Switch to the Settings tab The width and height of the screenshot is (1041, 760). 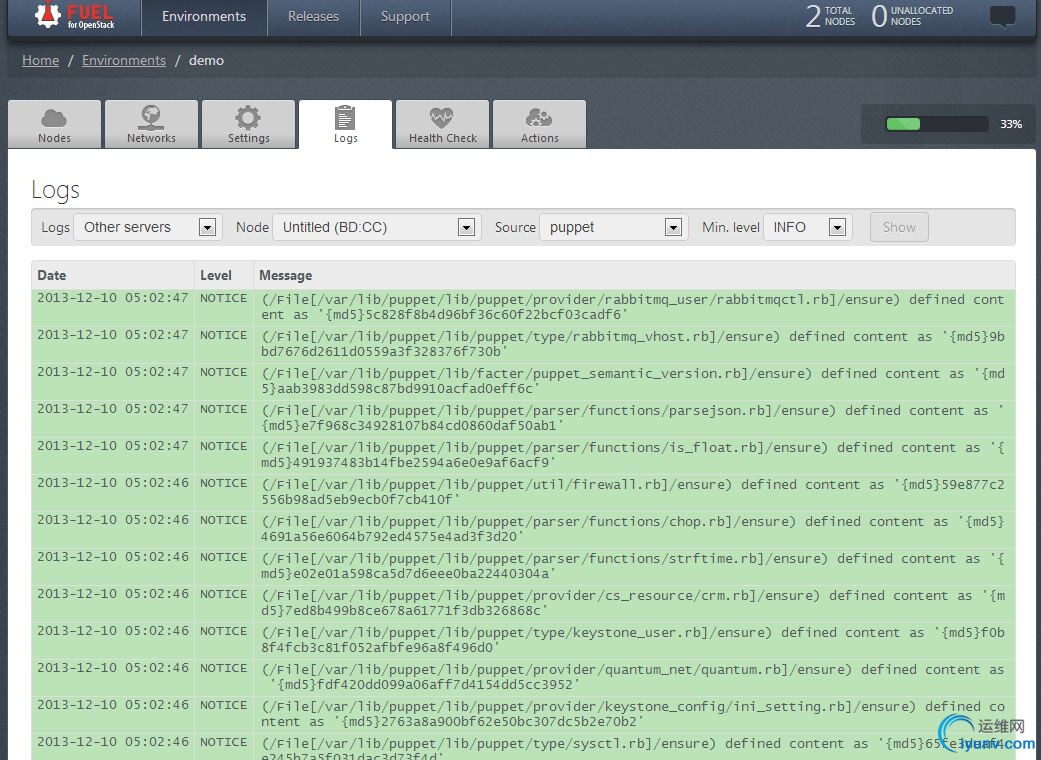point(248,124)
